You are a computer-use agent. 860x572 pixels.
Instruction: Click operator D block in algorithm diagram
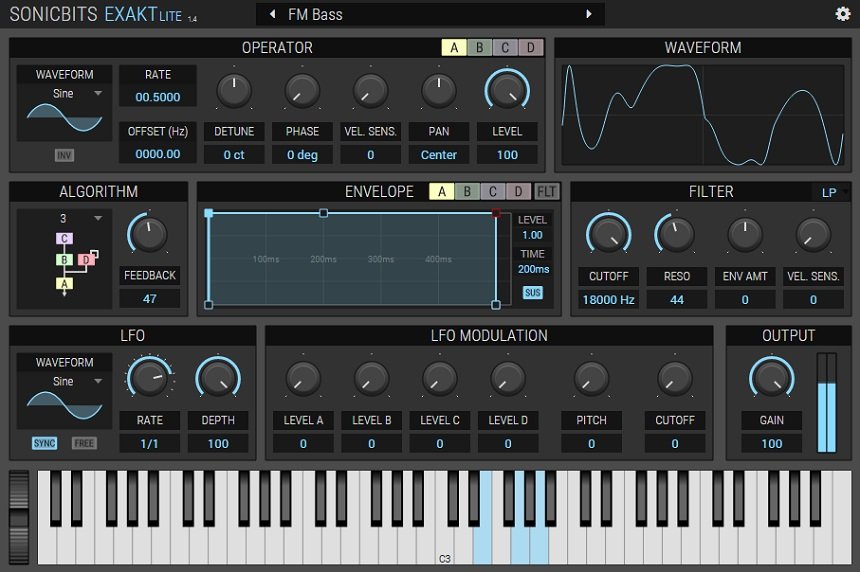[x=86, y=260]
